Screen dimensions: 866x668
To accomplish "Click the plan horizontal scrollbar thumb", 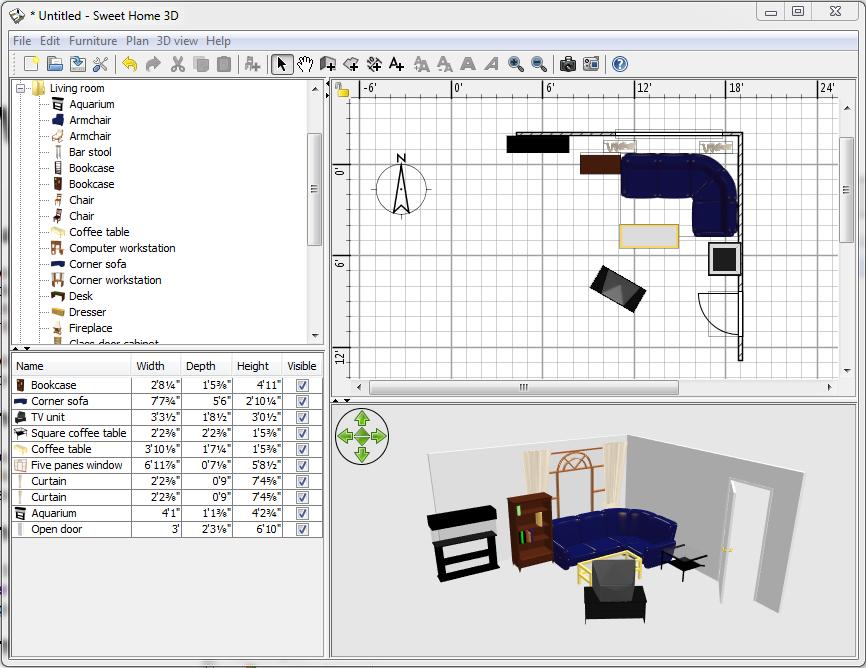I will coord(523,387).
